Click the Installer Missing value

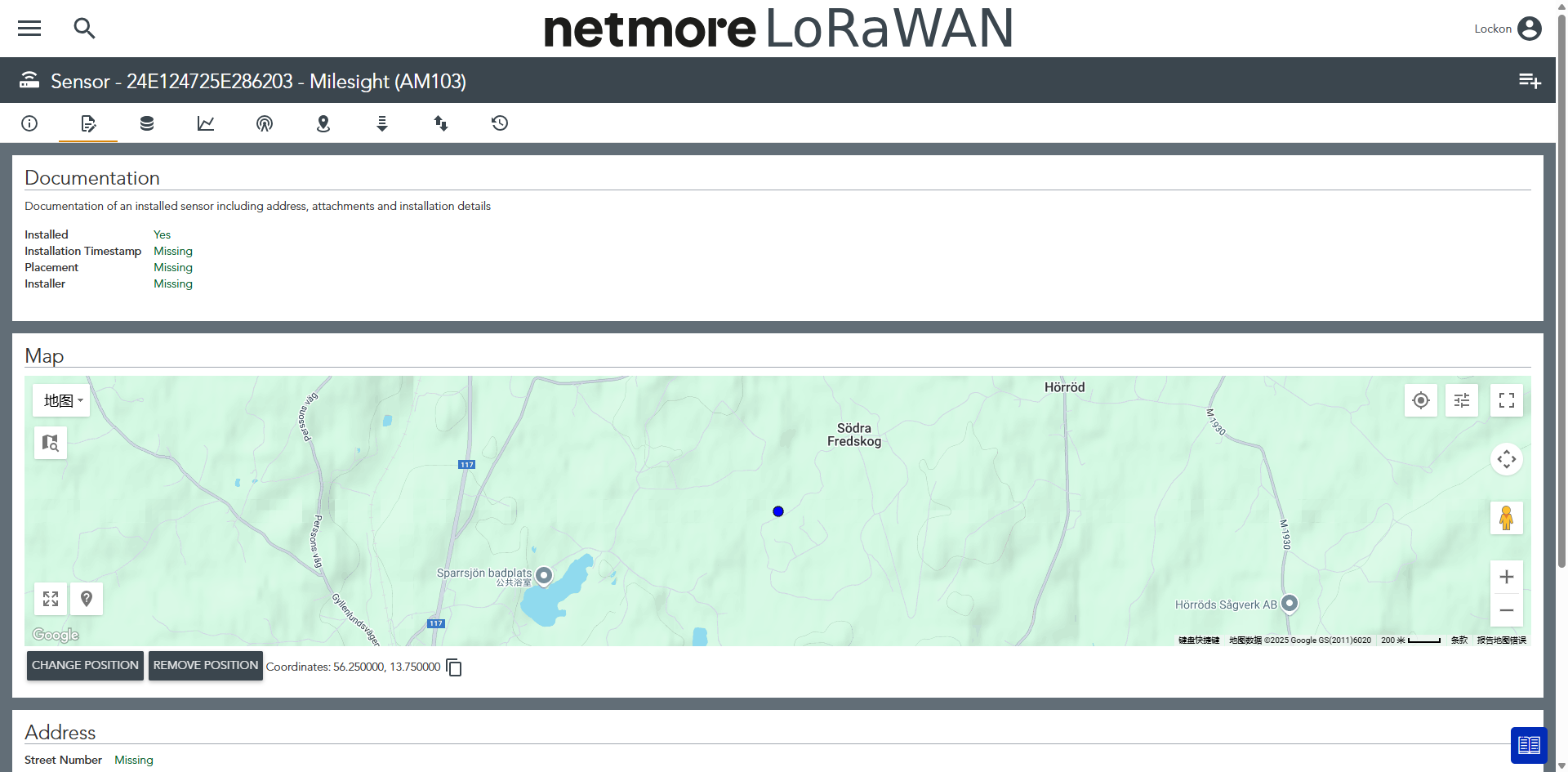point(173,283)
